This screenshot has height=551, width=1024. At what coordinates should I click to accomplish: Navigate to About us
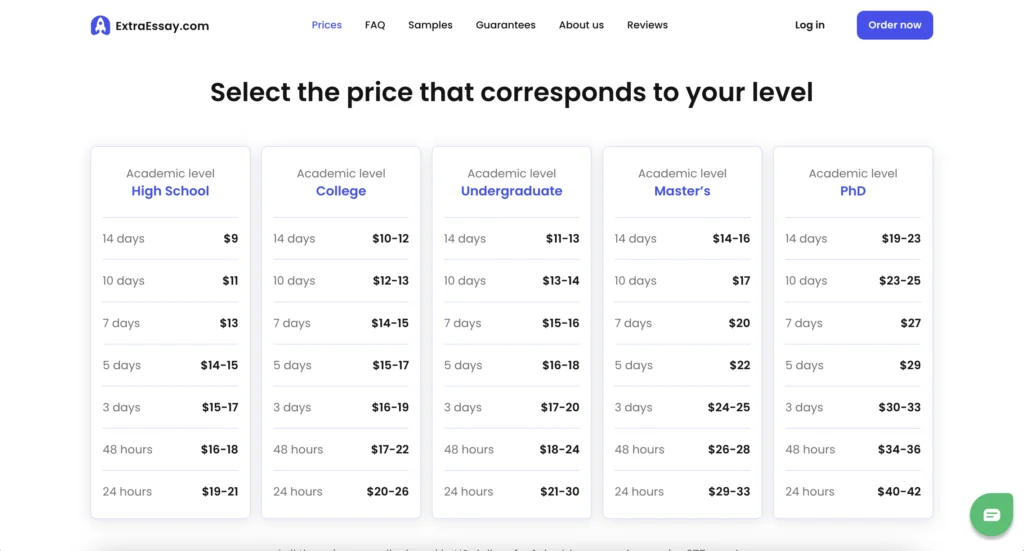click(x=581, y=25)
